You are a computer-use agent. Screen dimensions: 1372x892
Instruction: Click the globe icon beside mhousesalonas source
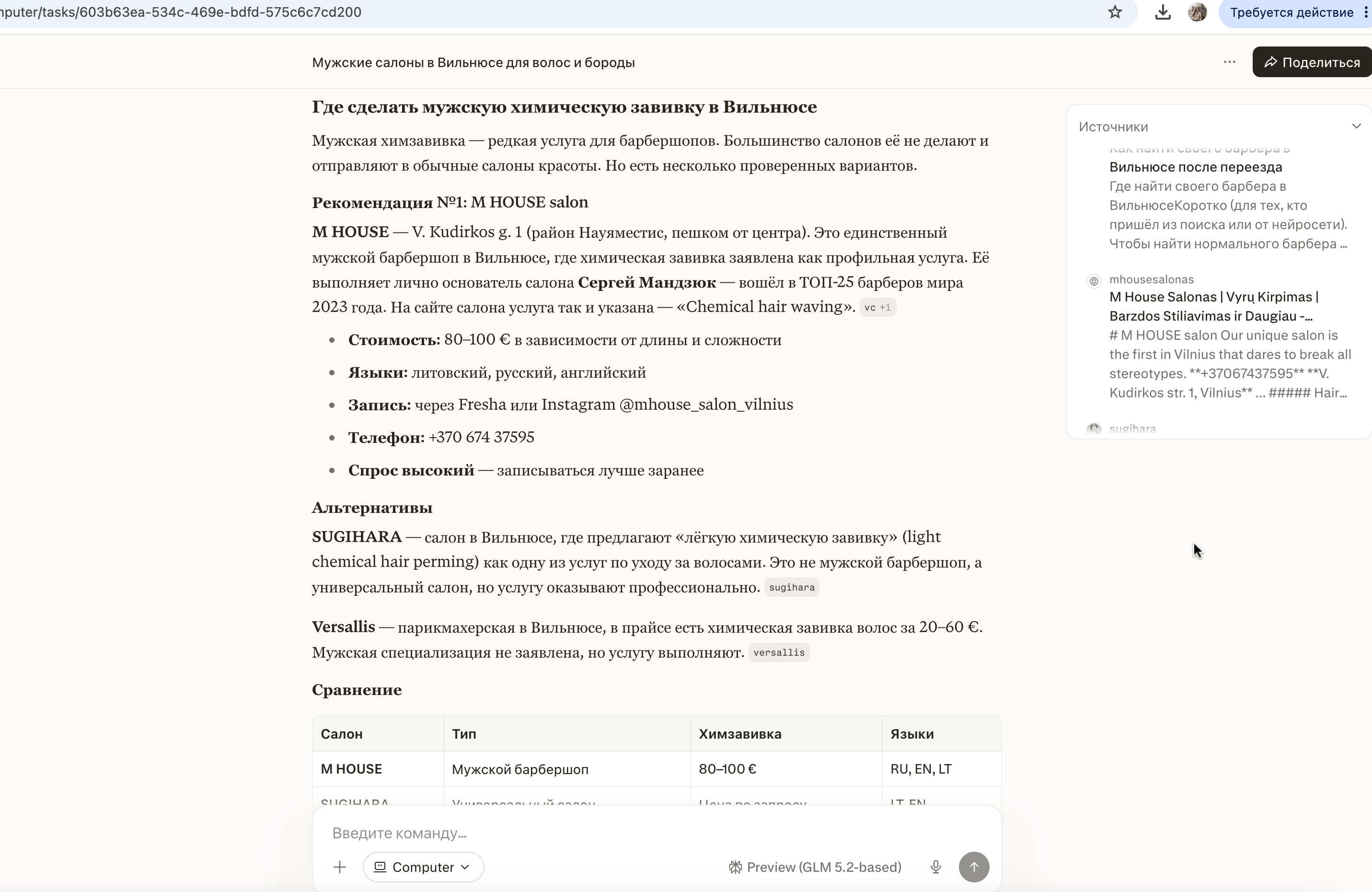coord(1094,281)
